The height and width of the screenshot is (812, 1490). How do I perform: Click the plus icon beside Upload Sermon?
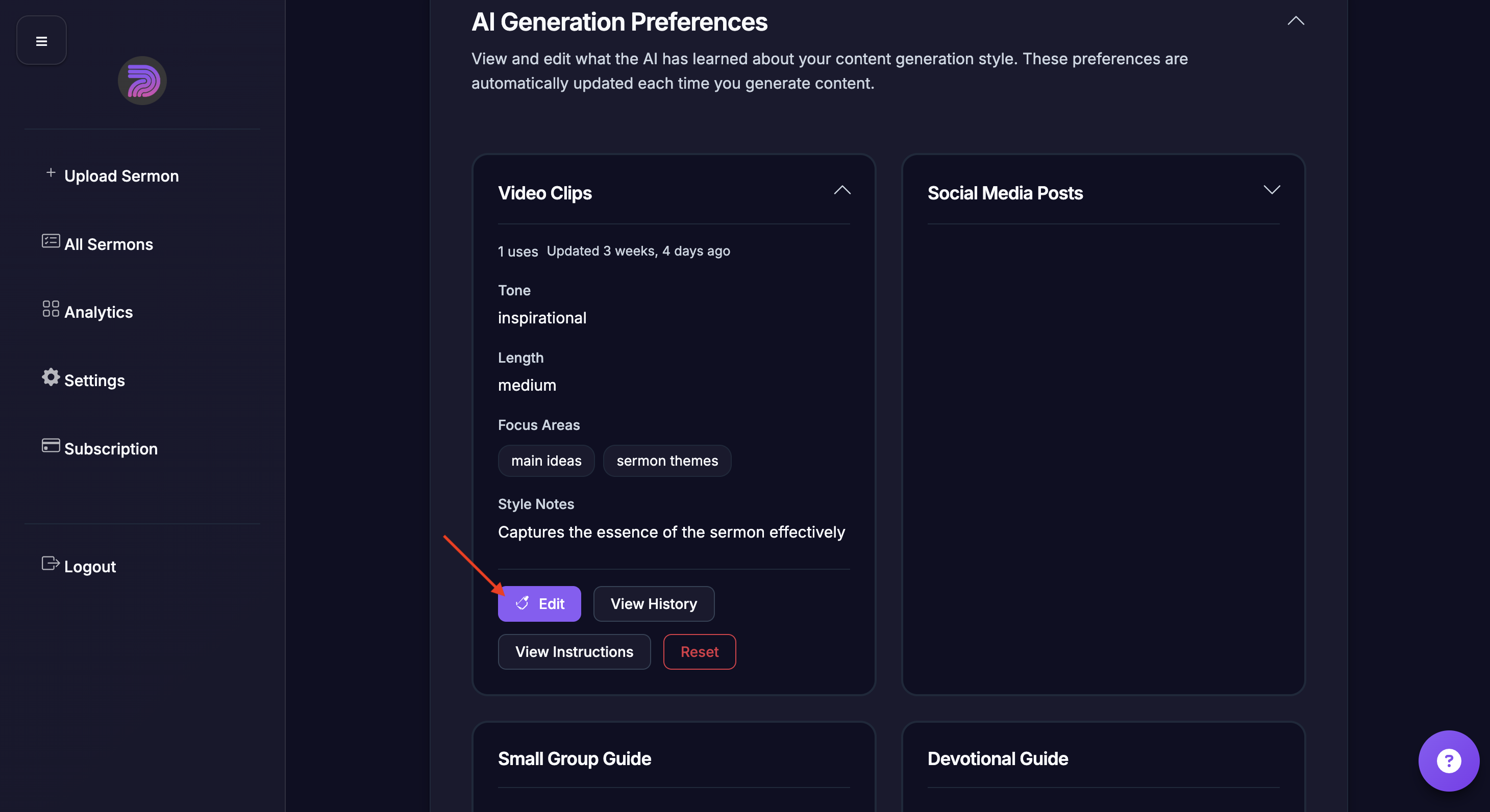point(51,173)
